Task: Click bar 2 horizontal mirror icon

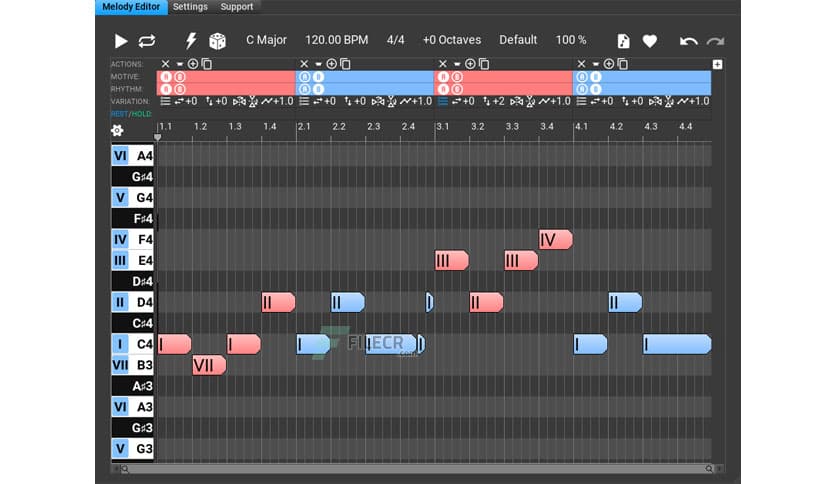Action: click(378, 101)
